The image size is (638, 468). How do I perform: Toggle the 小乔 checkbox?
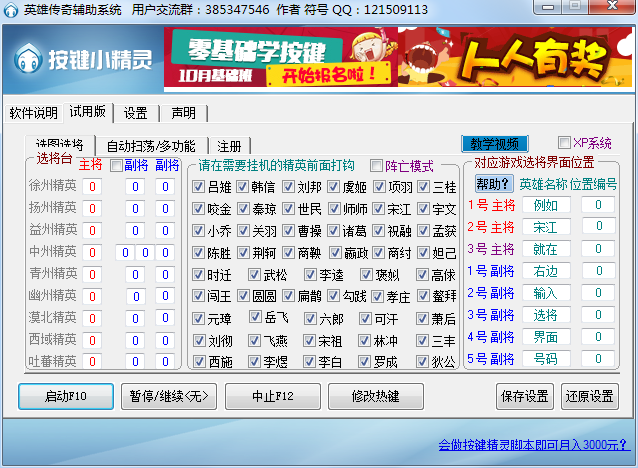click(198, 231)
